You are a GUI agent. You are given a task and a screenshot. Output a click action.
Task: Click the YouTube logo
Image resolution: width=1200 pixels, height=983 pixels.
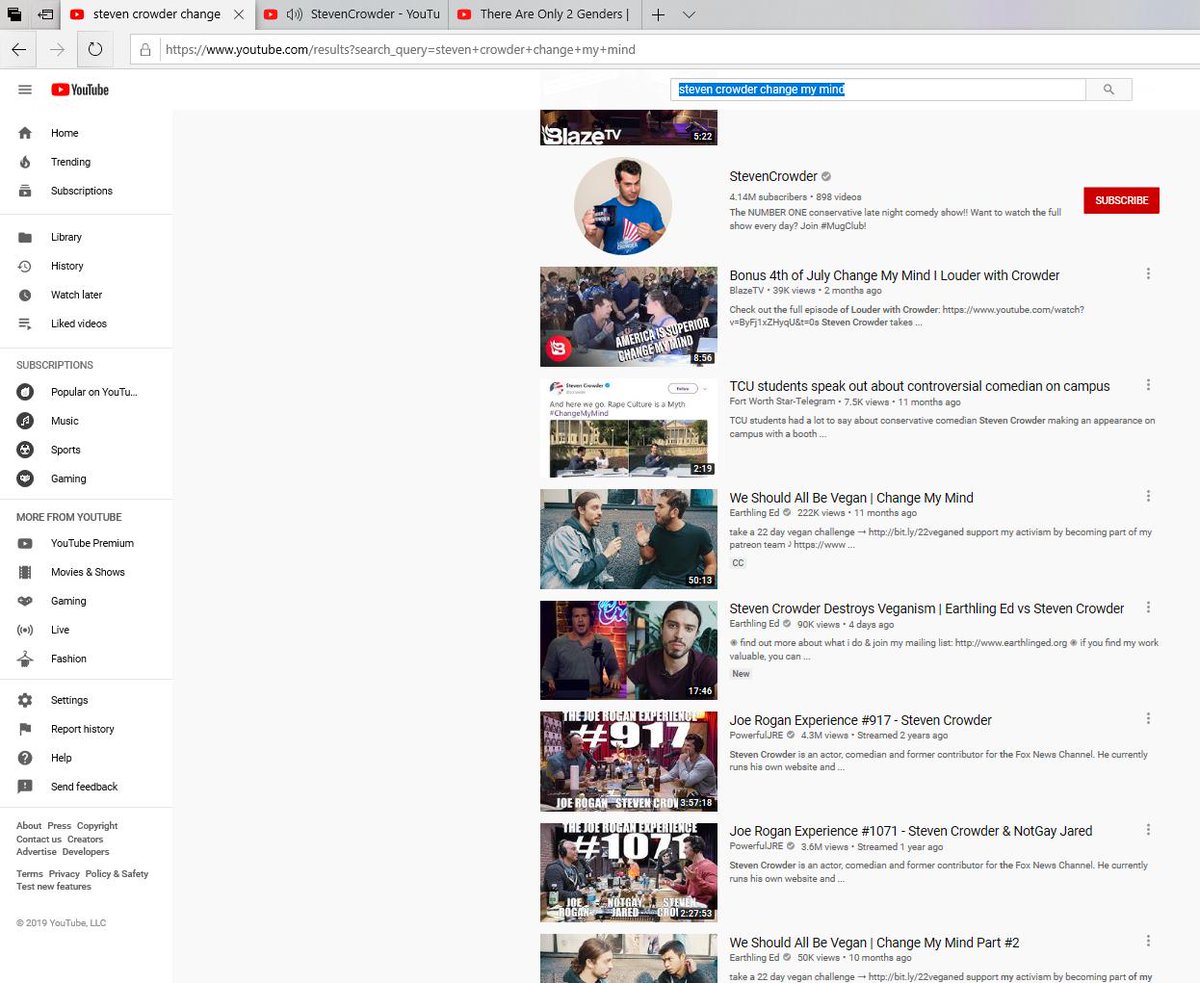click(80, 90)
